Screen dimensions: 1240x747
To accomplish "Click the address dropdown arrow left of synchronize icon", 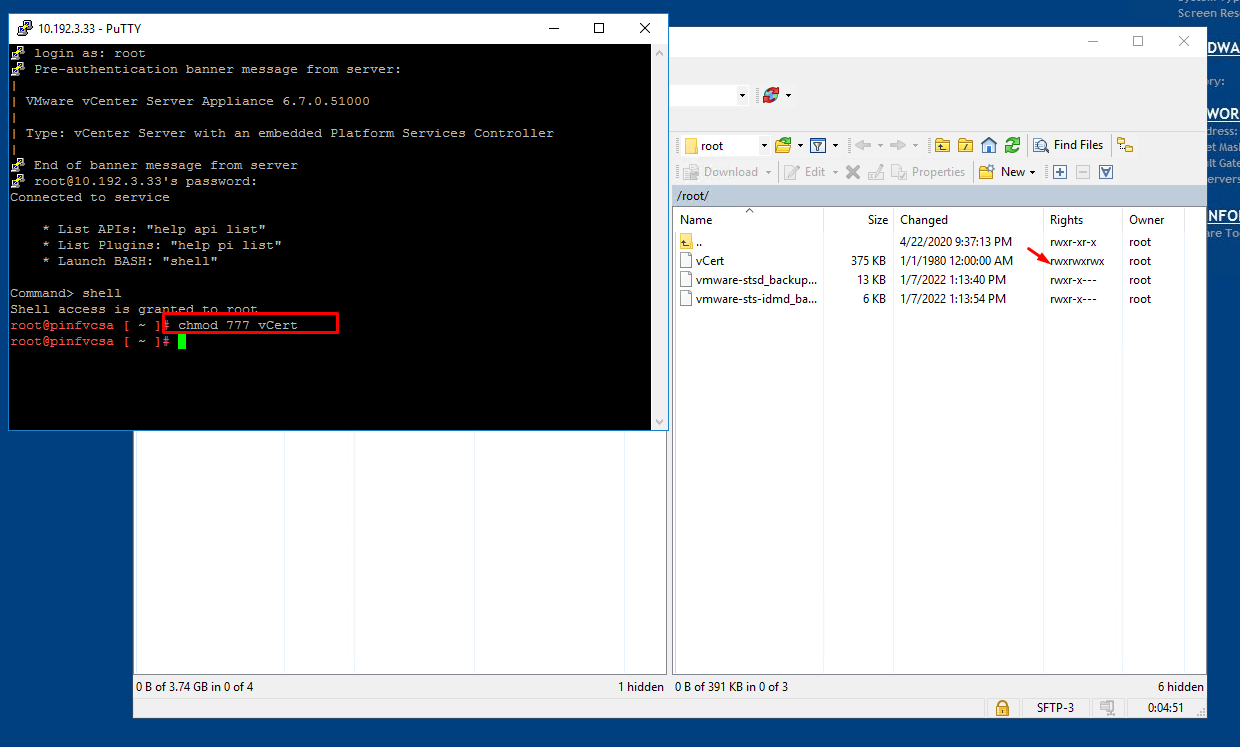I will (x=742, y=96).
